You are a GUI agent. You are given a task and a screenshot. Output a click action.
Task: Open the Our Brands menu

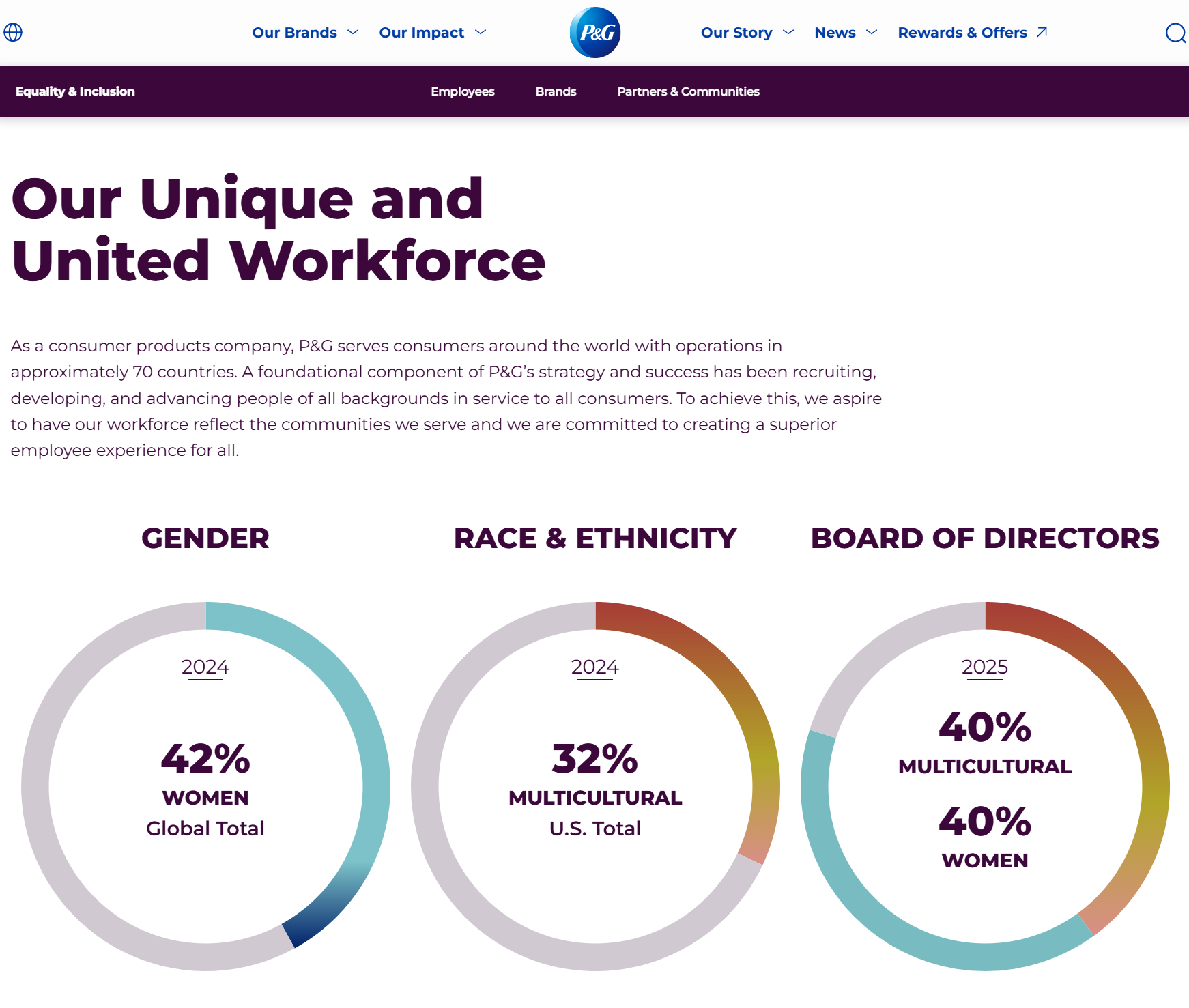tap(294, 32)
